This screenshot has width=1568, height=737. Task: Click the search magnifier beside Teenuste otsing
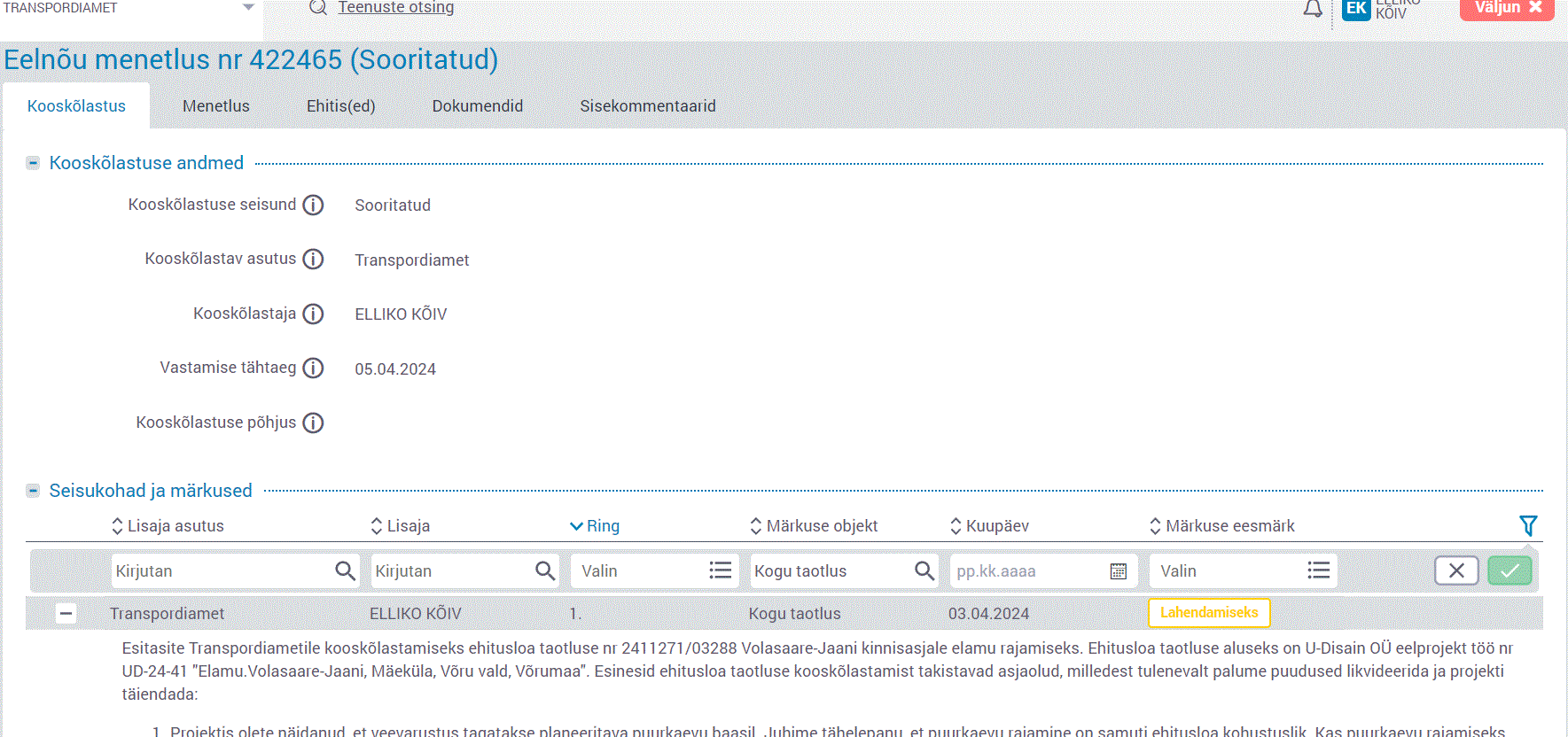318,8
